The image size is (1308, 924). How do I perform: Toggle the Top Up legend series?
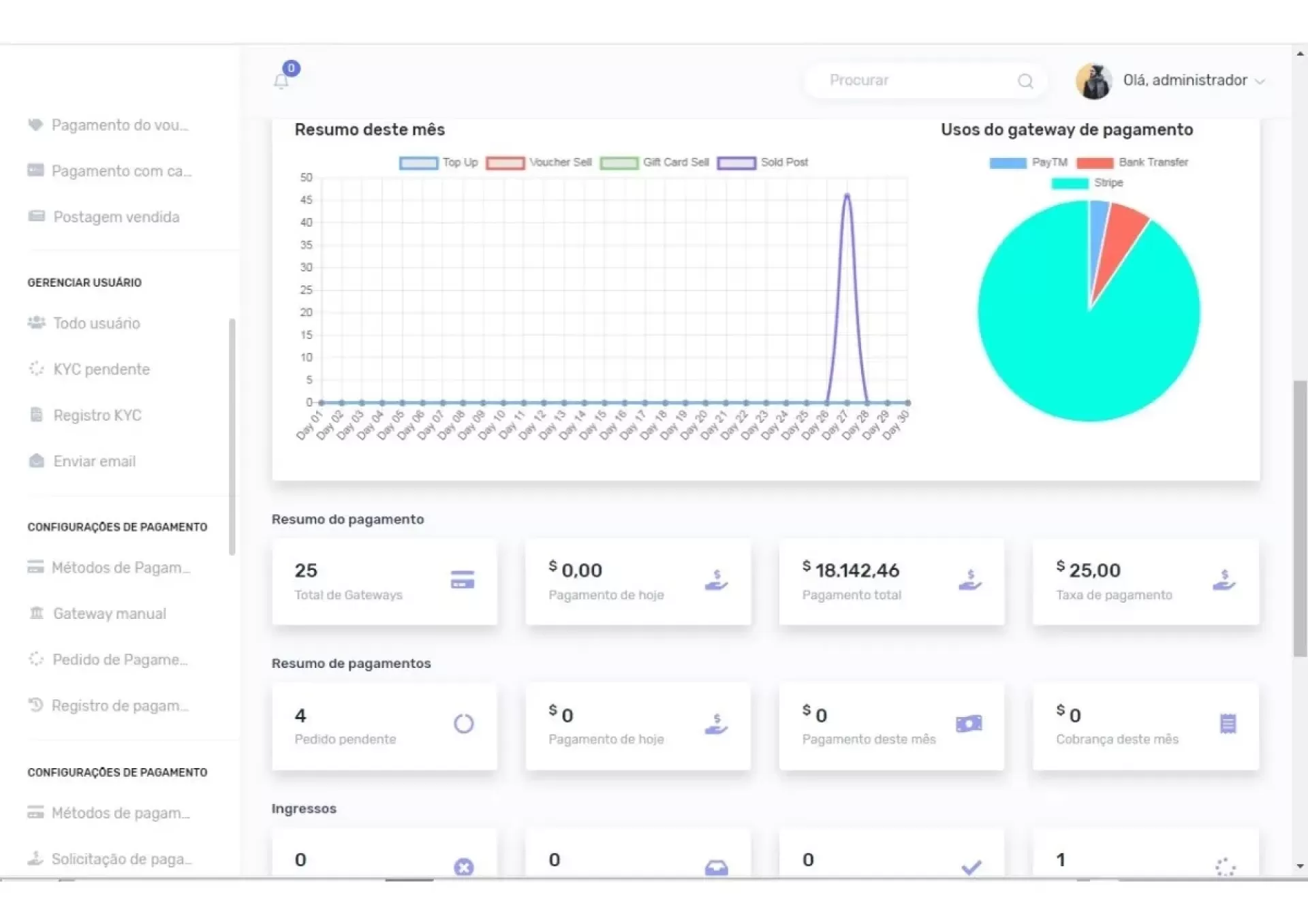click(x=418, y=163)
